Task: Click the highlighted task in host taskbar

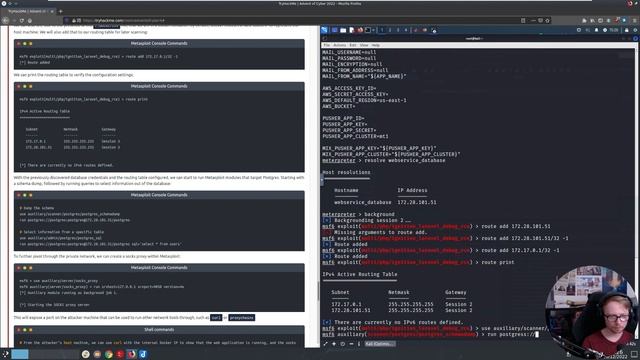Action: [20, 354]
